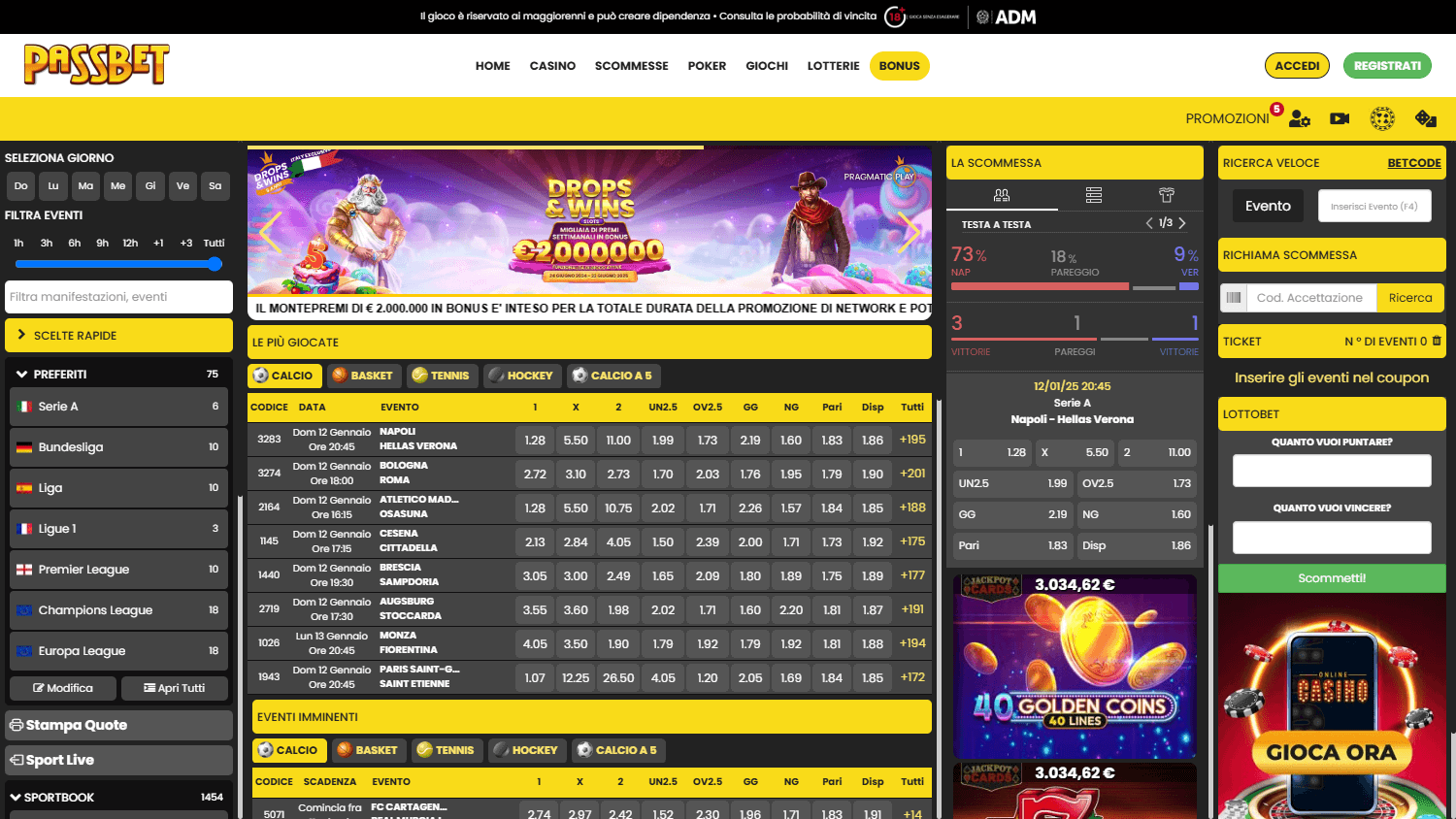Click the Ligue 1 France flag icon
Viewport: 1456px width, 819px height.
point(24,529)
